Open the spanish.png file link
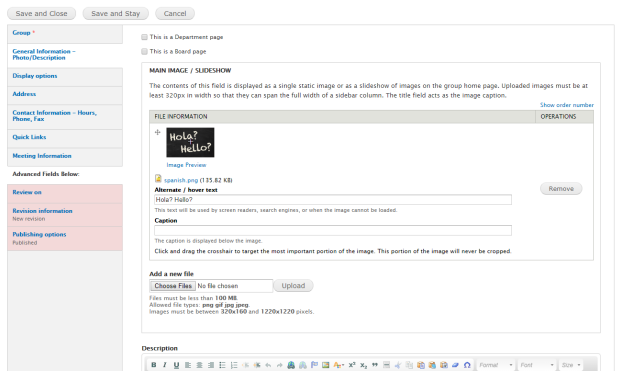 [x=181, y=180]
